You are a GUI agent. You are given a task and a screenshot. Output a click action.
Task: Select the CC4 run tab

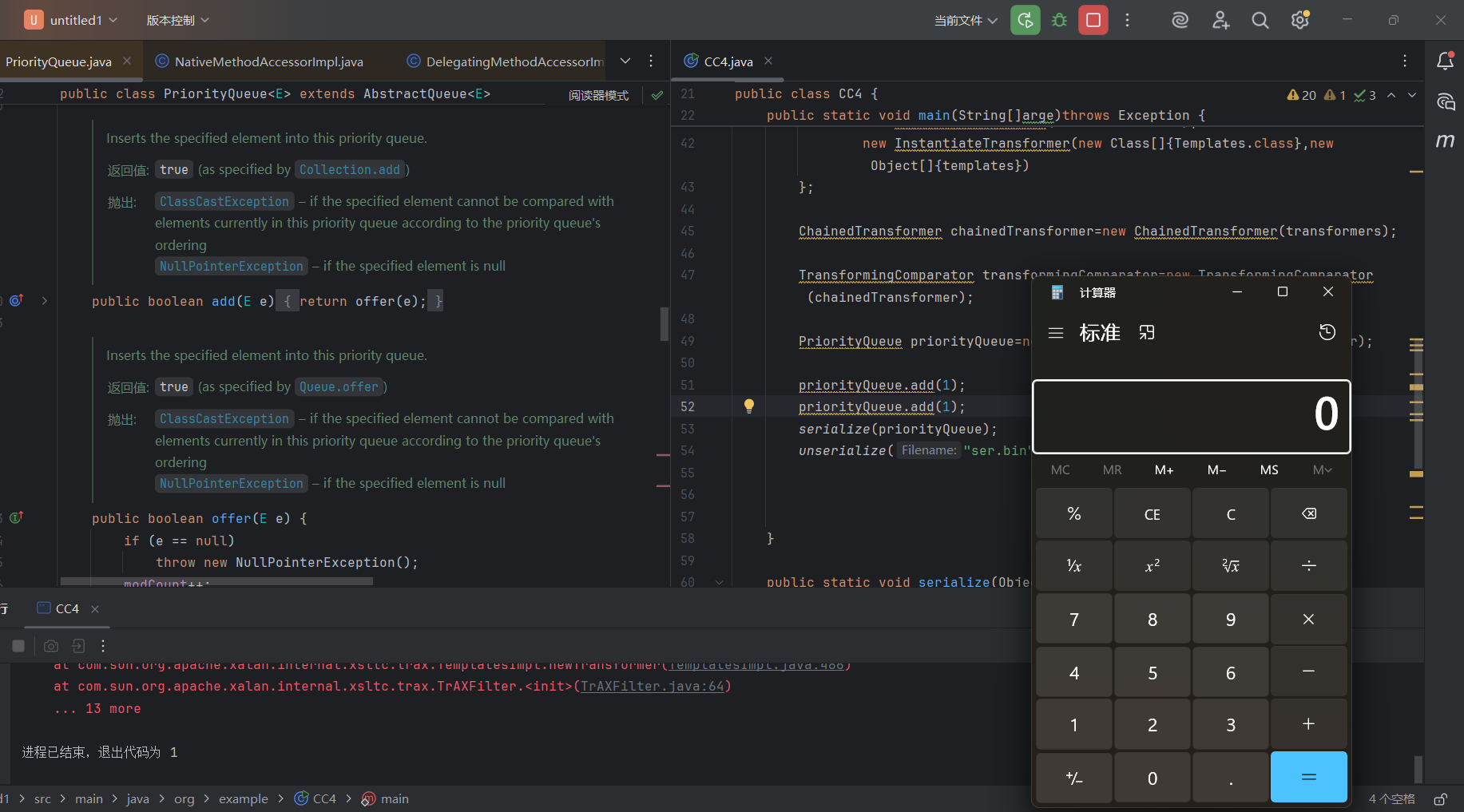pos(67,608)
